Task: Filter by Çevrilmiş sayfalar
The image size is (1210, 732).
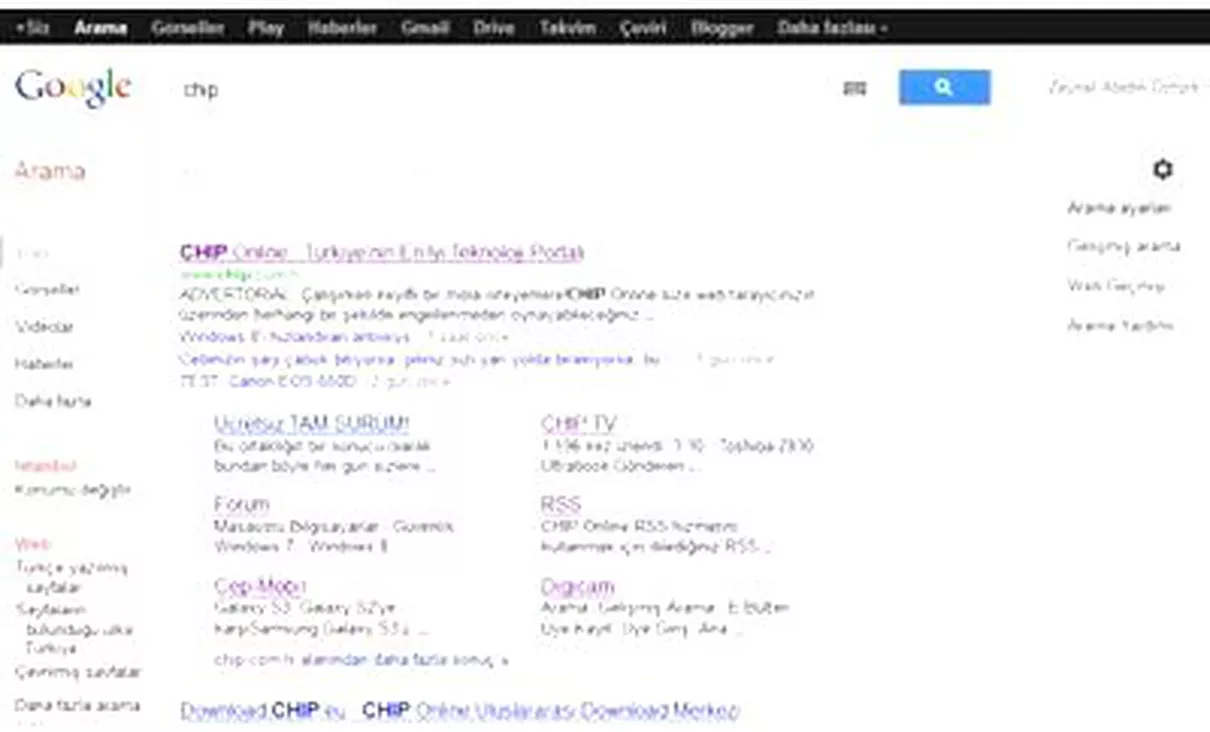Action: click(x=78, y=672)
